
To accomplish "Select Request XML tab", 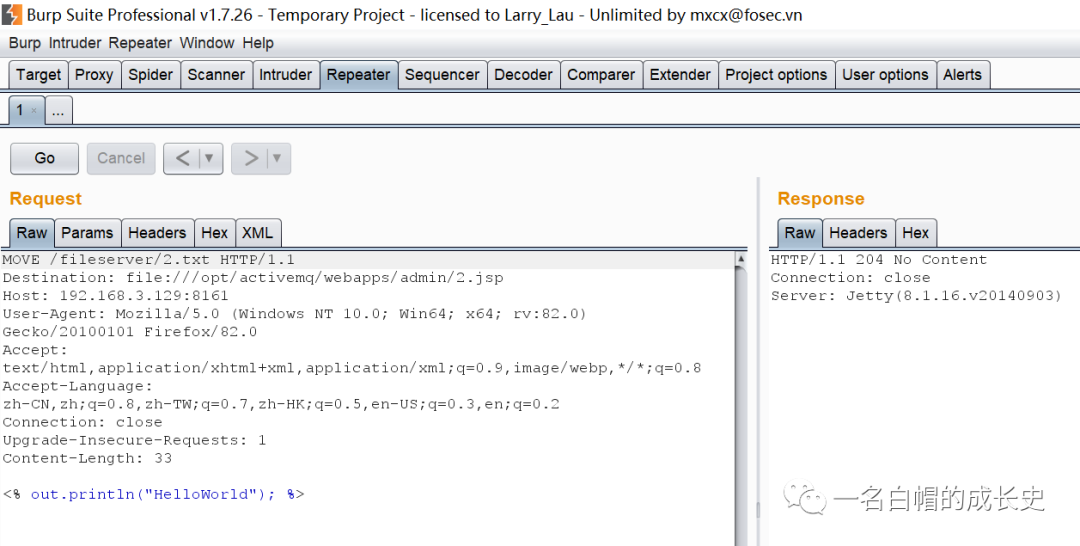I will (x=258, y=233).
